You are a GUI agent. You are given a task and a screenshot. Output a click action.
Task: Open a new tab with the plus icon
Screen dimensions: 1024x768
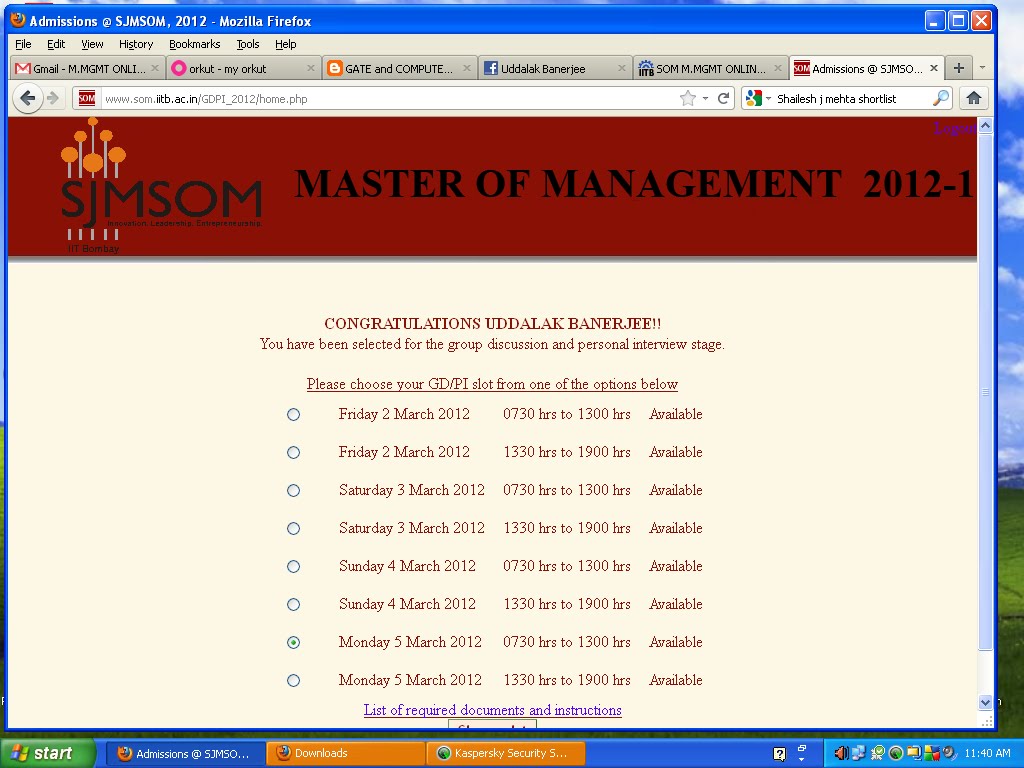pyautogui.click(x=958, y=68)
